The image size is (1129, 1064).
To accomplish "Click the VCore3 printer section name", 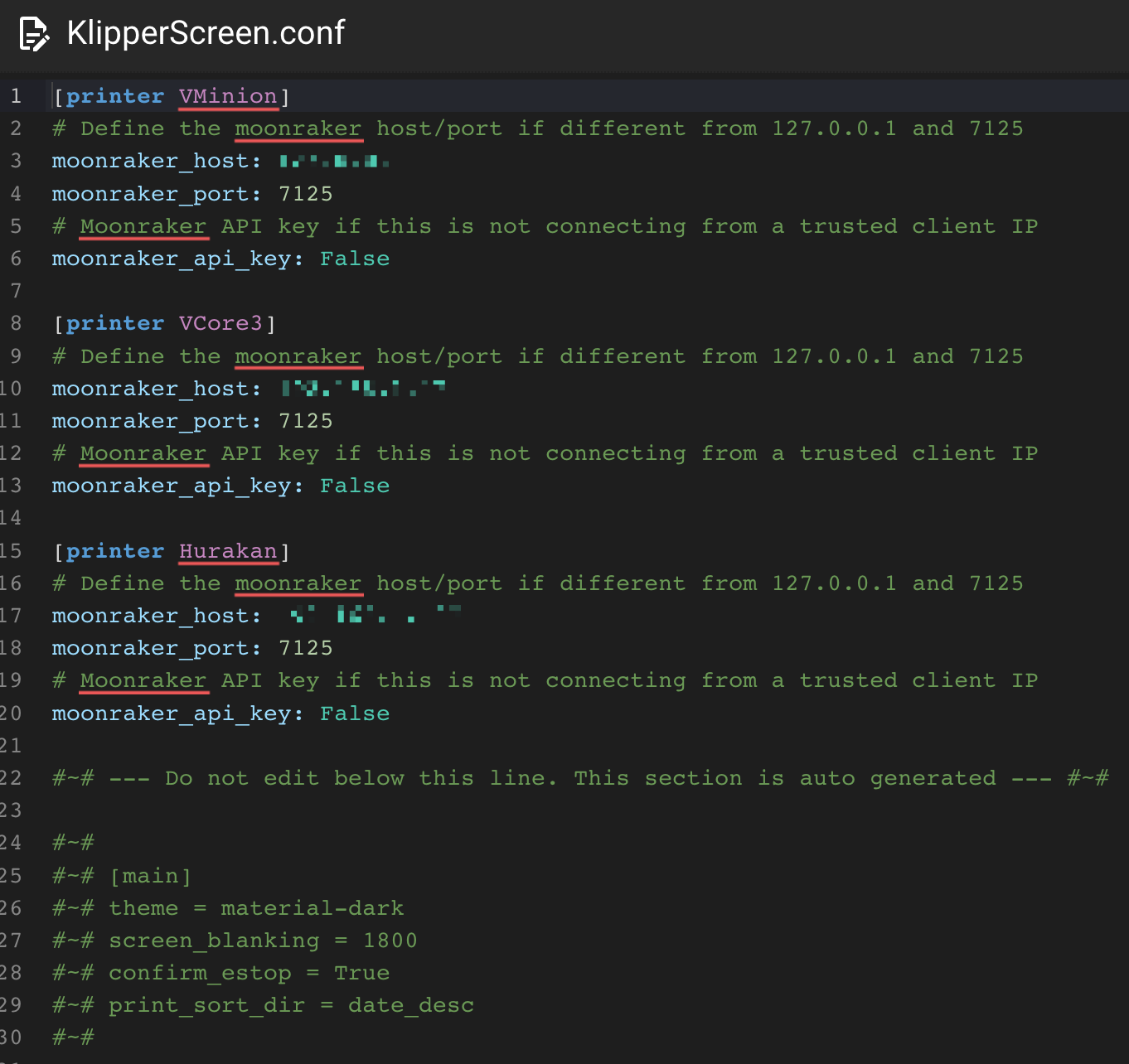I will 220,324.
